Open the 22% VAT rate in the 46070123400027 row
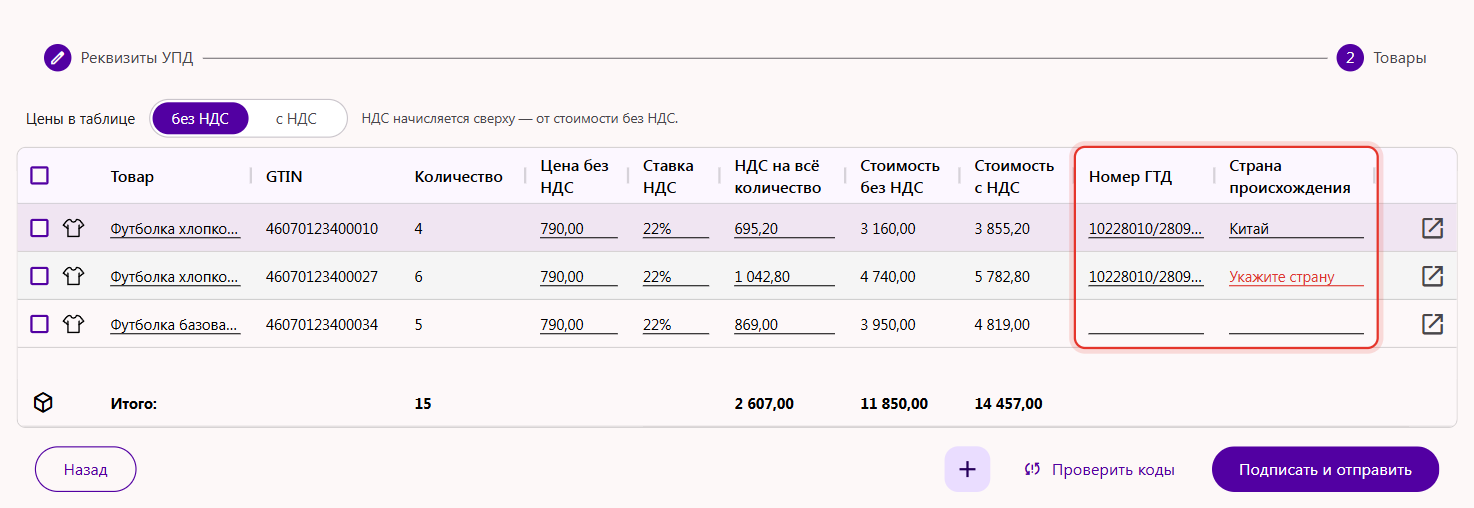This screenshot has height=508, width=1474. coord(676,277)
